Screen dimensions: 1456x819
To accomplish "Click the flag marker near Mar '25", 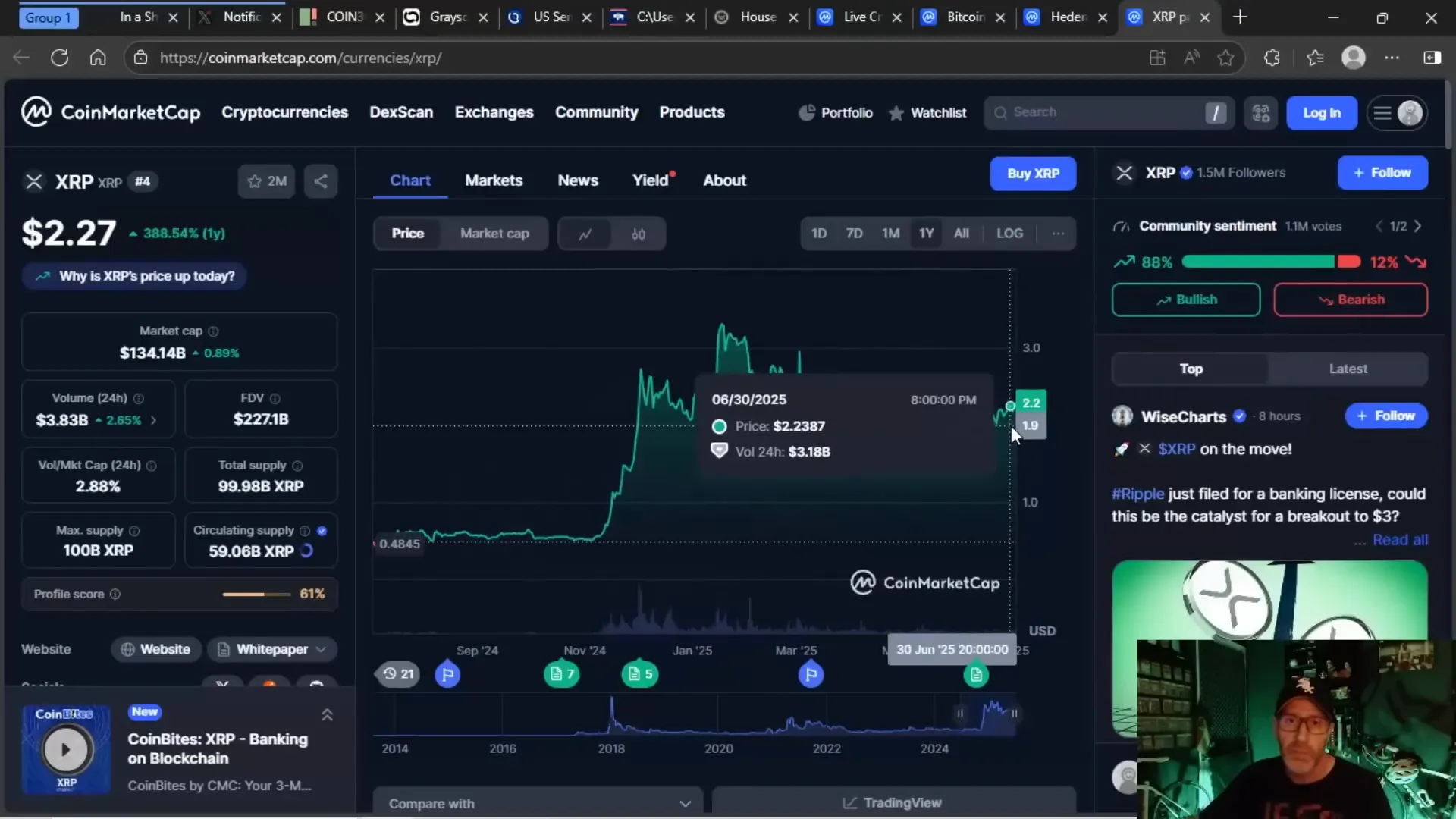I will 811,674.
